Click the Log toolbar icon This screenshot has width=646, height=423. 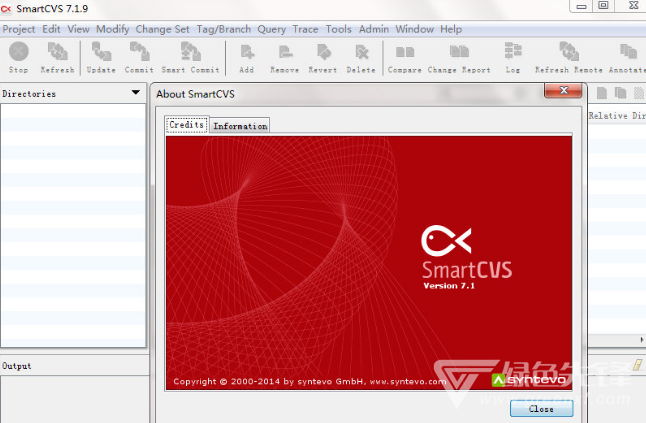512,56
